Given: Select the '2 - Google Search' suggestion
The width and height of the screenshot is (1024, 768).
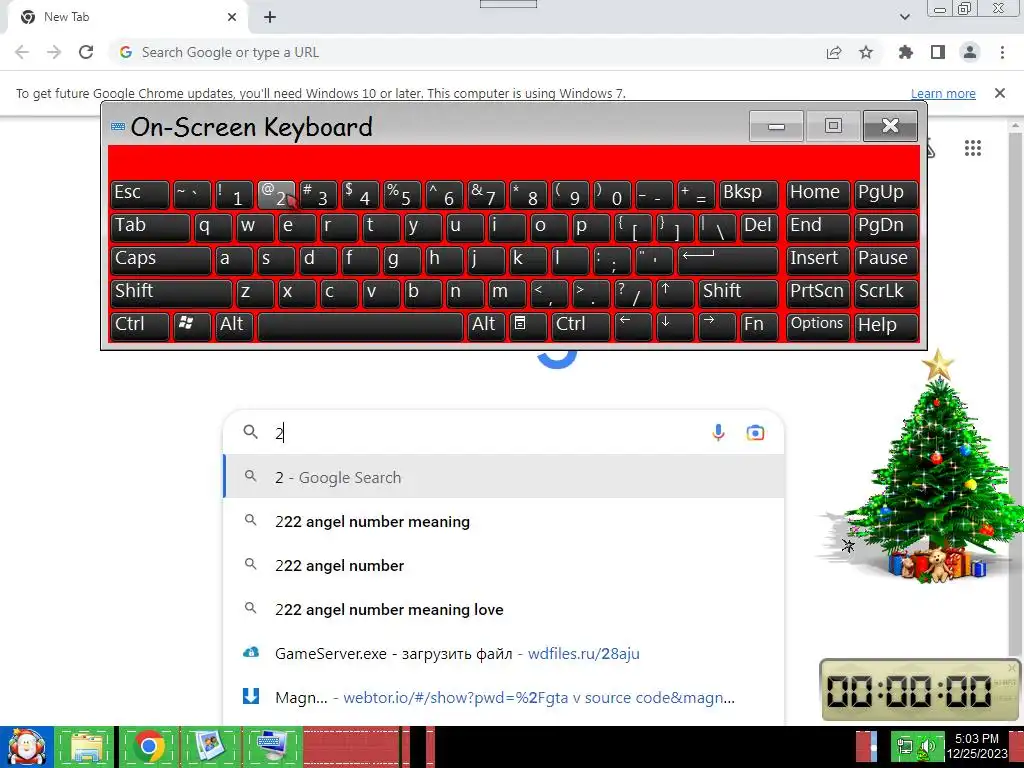Looking at the screenshot, I should point(504,477).
